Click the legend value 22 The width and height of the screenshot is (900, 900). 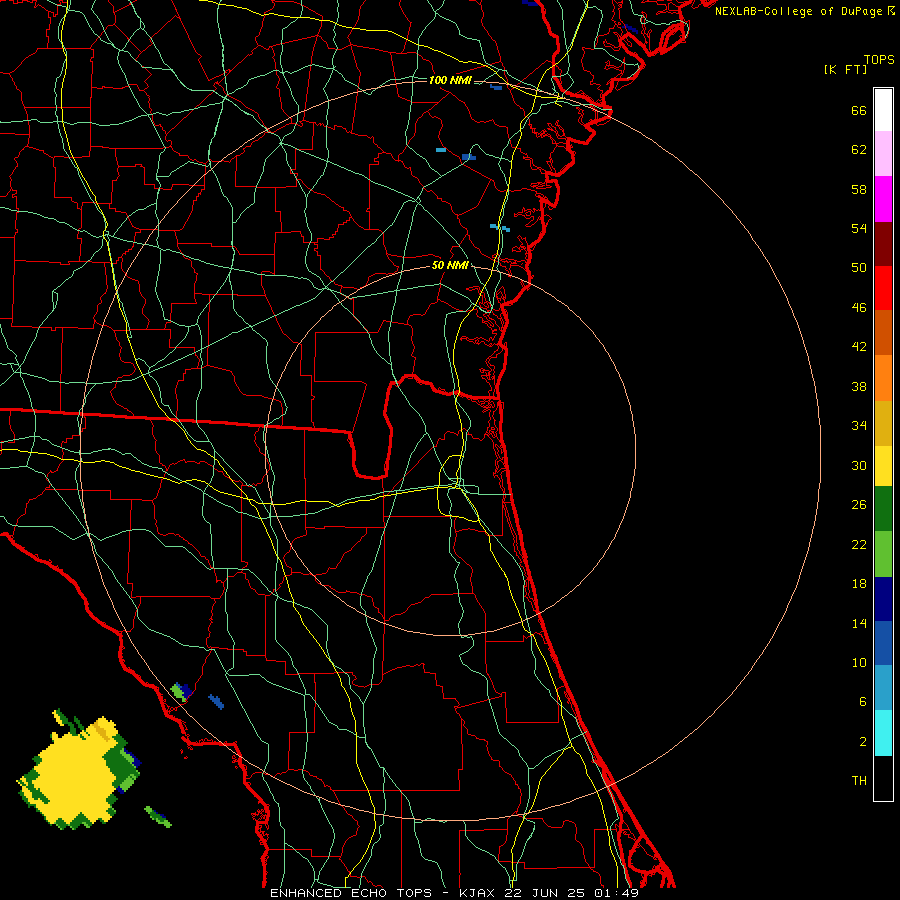coord(859,544)
